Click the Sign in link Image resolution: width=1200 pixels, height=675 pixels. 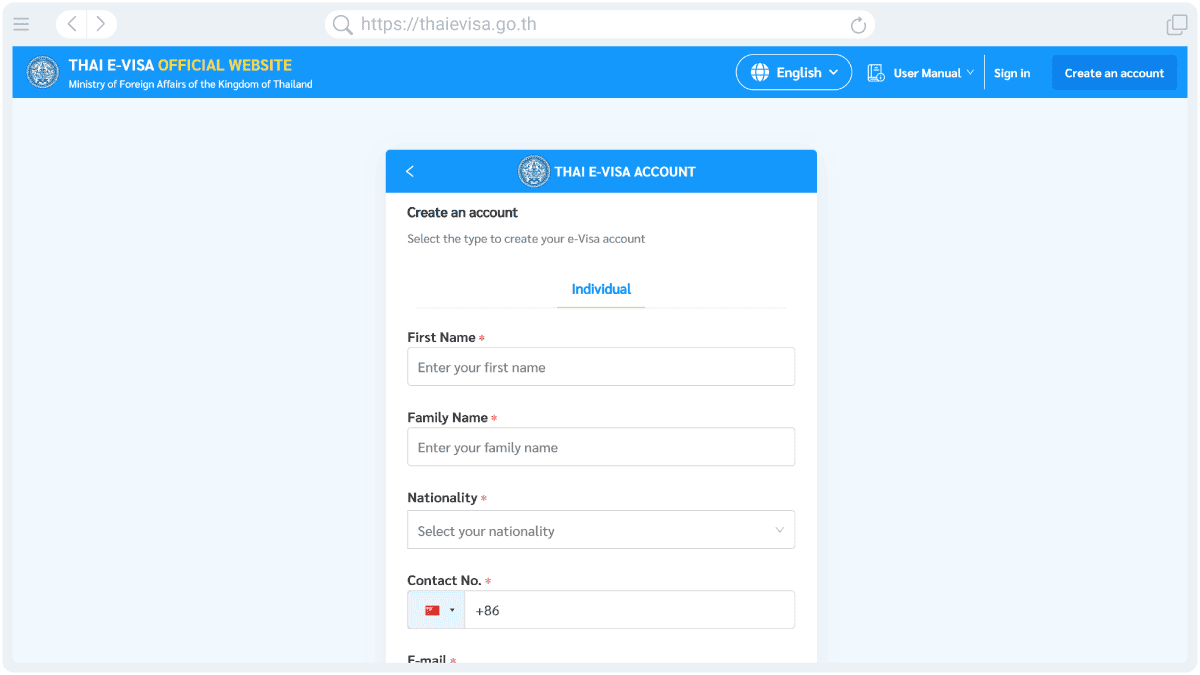pyautogui.click(x=1012, y=72)
